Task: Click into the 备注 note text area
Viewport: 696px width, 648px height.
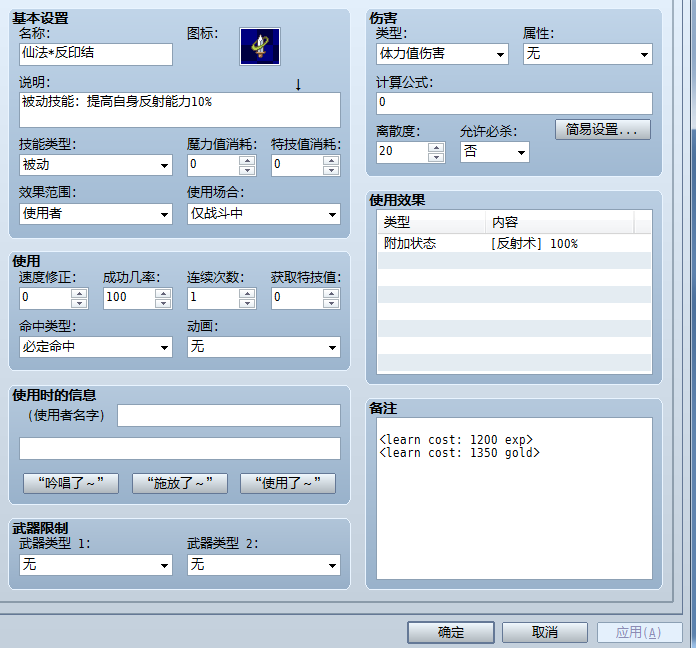Action: click(514, 498)
